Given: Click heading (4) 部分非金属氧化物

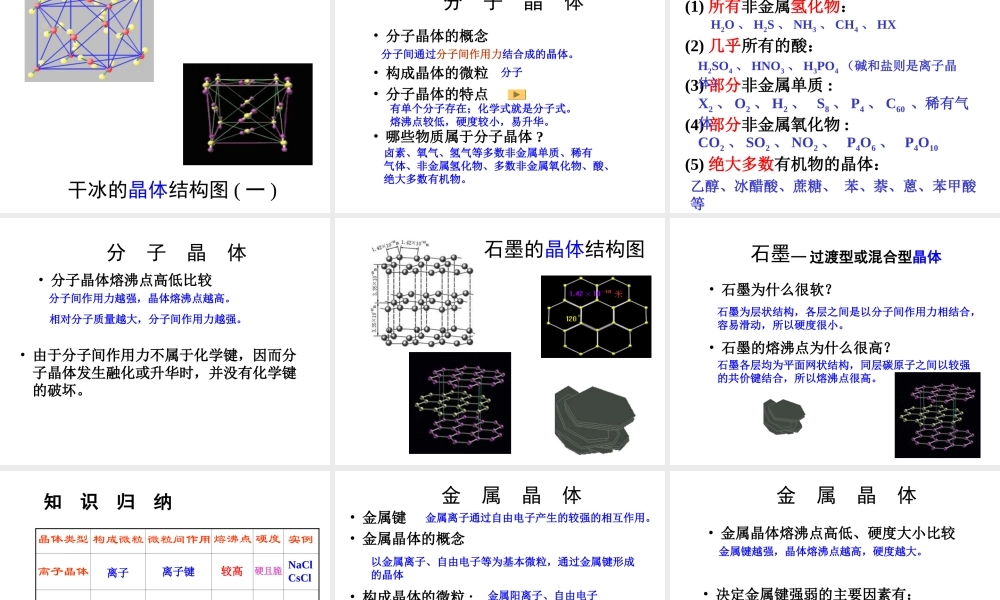Looking at the screenshot, I should tap(767, 124).
